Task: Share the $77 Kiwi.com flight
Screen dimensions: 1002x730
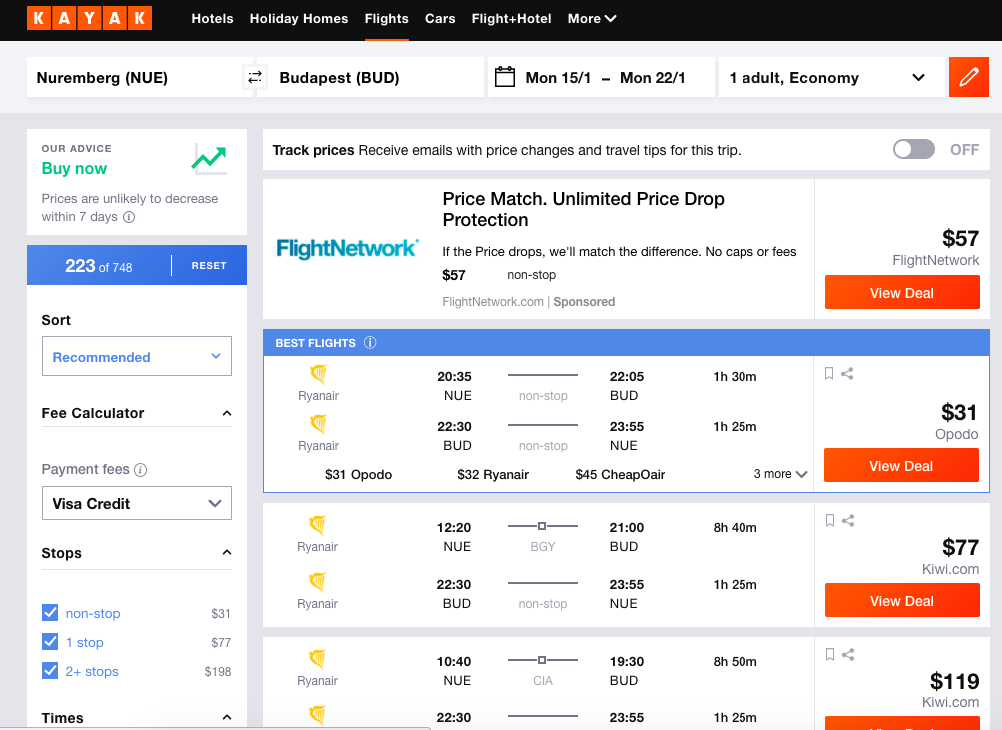Action: coord(848,520)
